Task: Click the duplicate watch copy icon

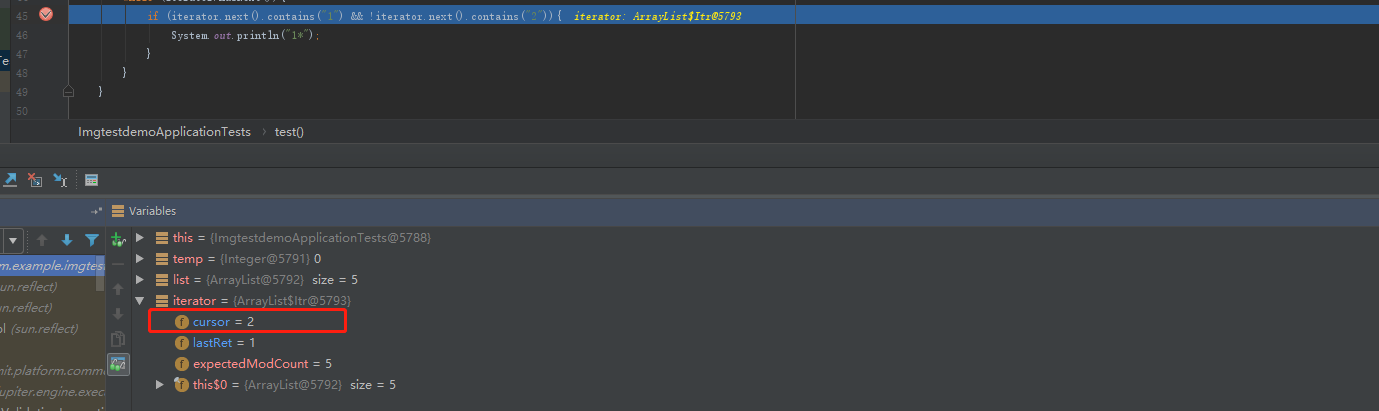Action: (x=118, y=339)
